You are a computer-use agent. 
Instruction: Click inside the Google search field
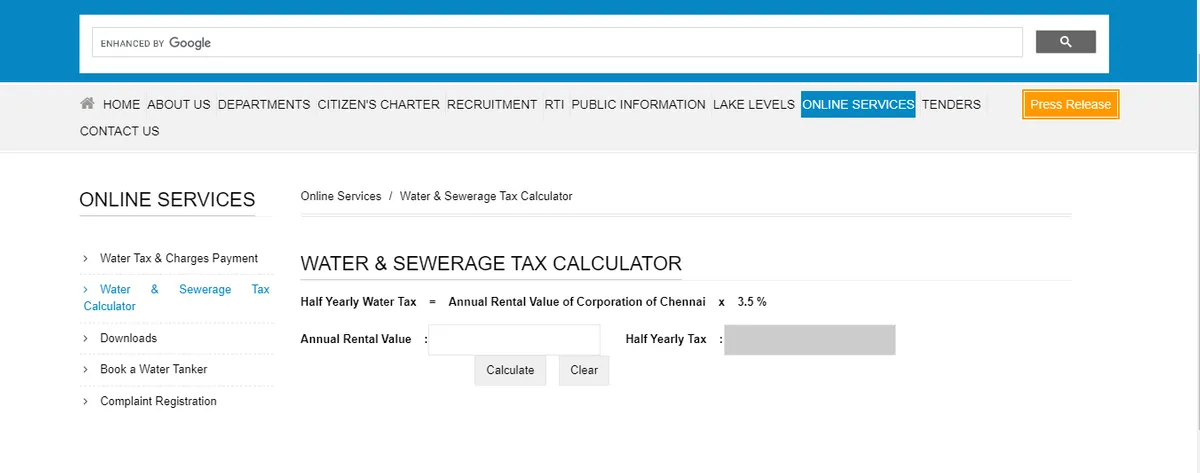600,43
